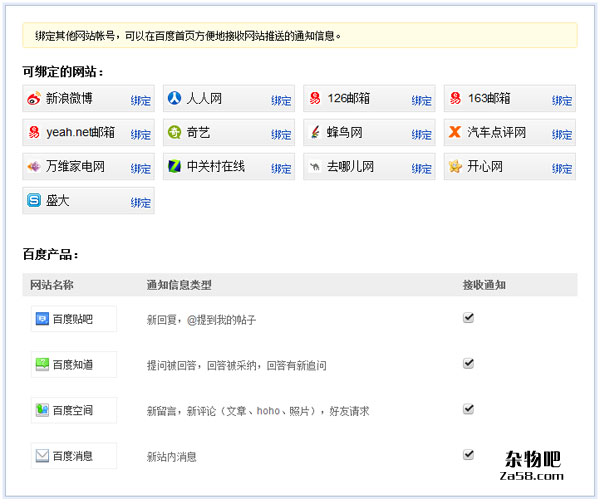Uncheck notifications for 百度贴吧
This screenshot has height=504, width=600.
[x=468, y=318]
